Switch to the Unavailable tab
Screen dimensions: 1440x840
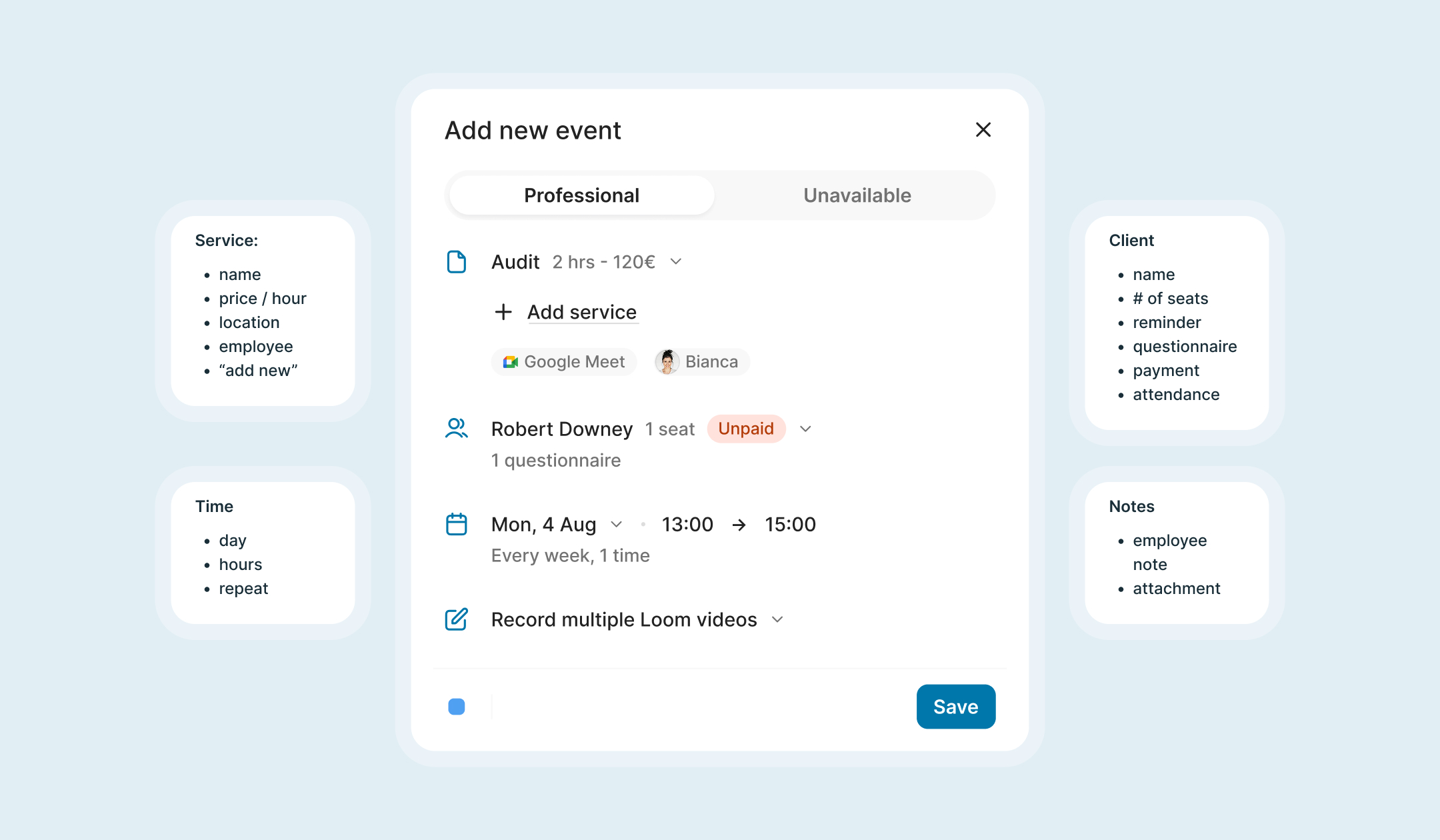click(x=857, y=195)
